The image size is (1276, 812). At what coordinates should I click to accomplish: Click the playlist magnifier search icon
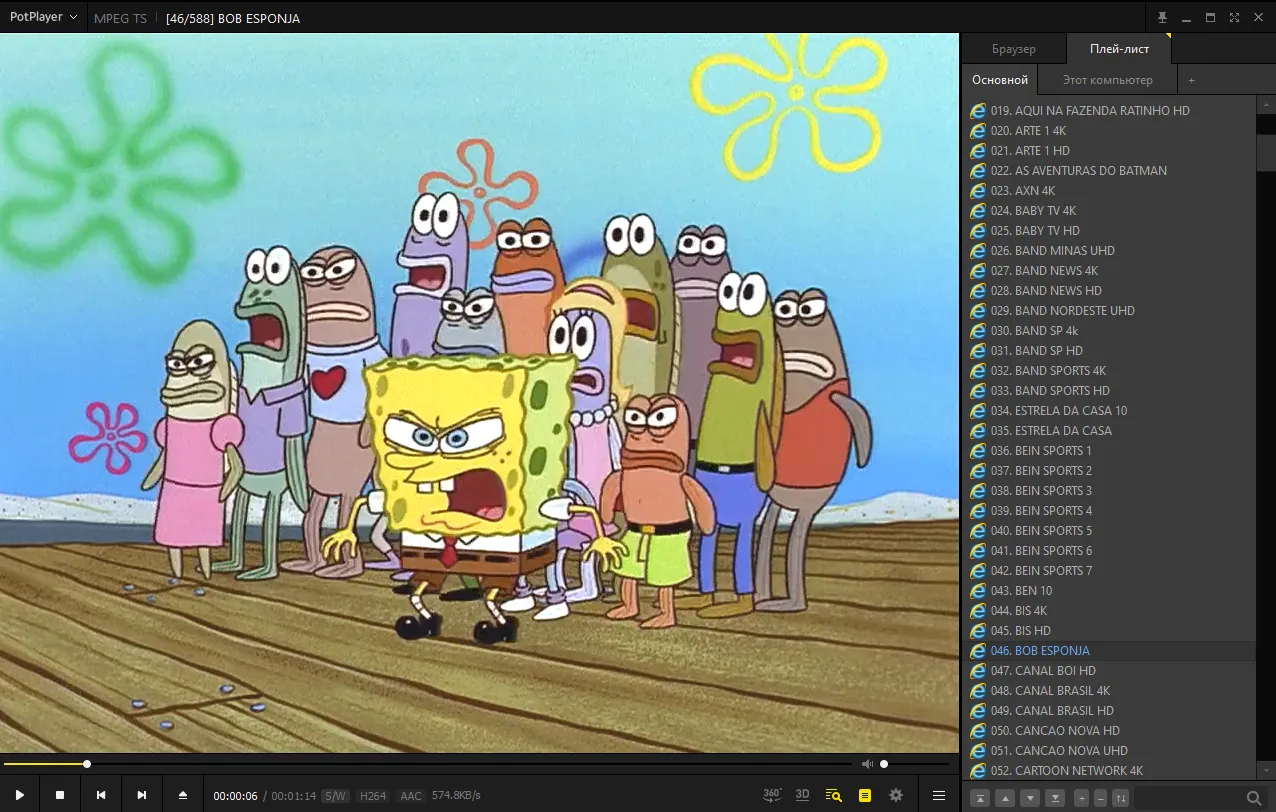pos(1254,798)
